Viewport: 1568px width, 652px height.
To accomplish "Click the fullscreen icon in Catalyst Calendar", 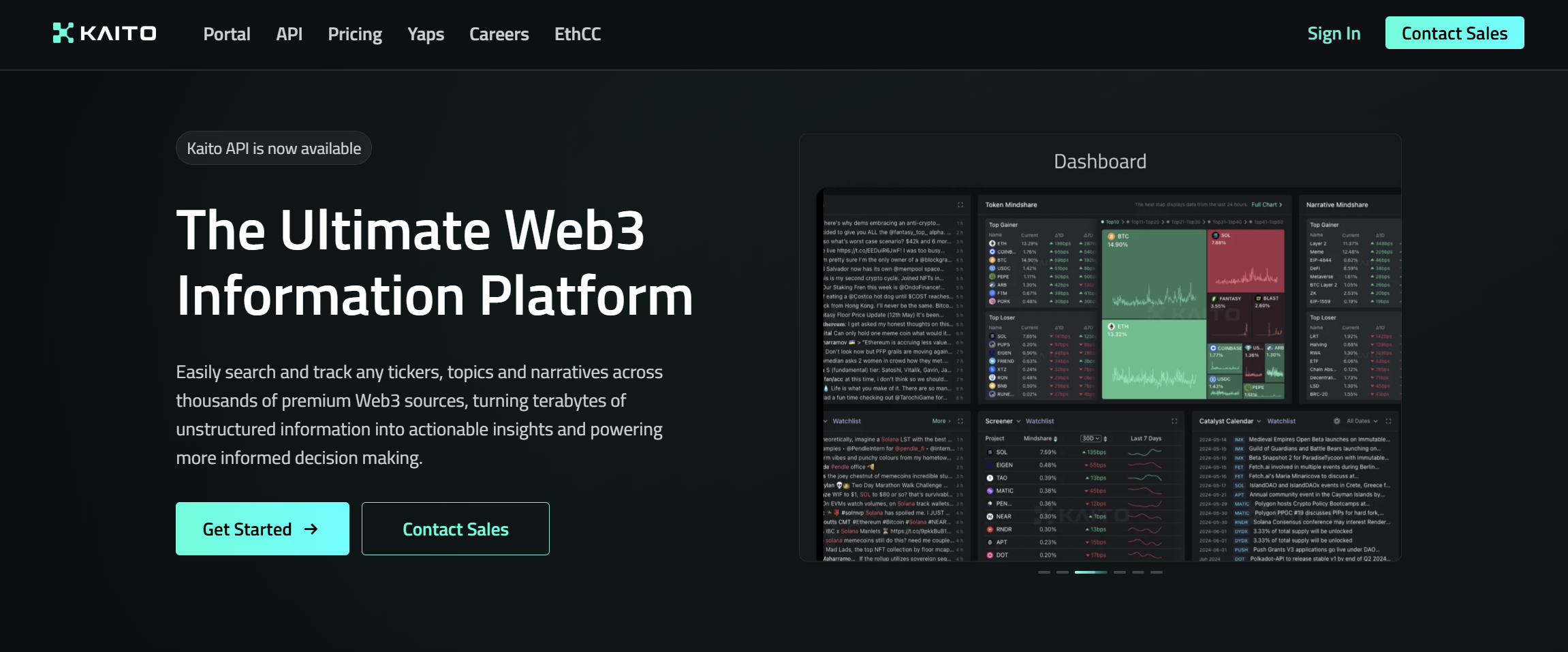I will pyautogui.click(x=1388, y=421).
